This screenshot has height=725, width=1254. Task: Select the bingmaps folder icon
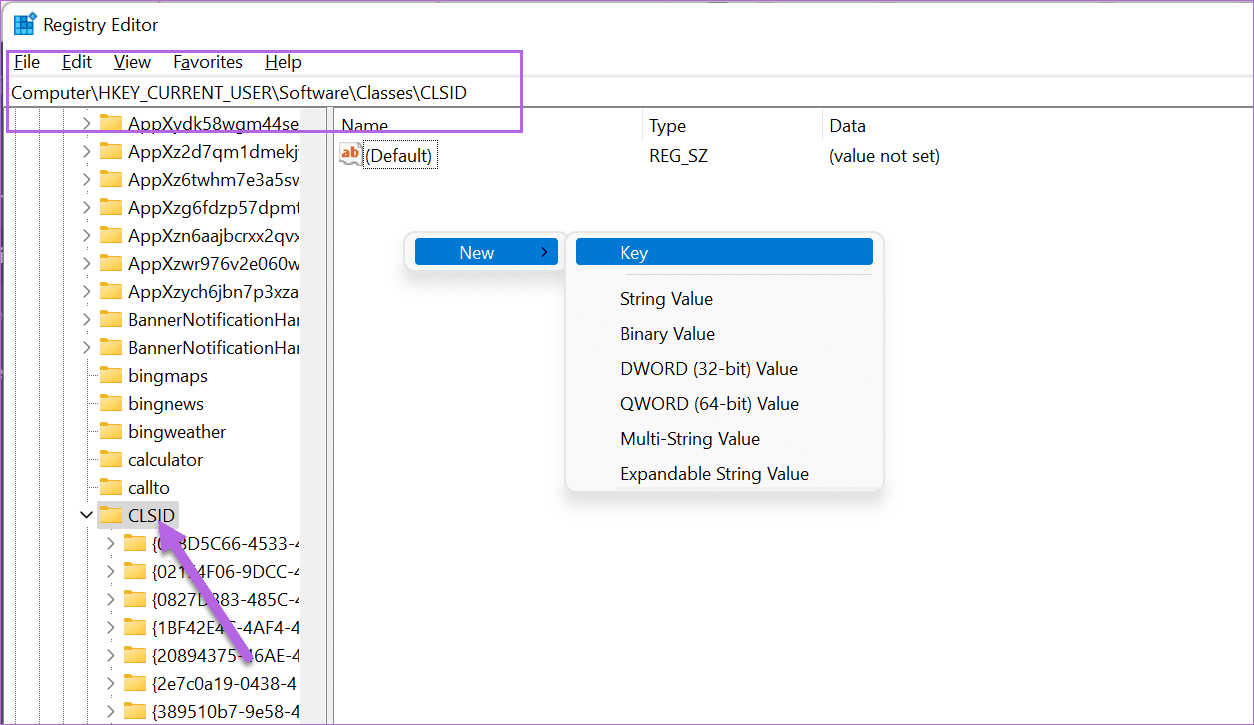coord(113,375)
